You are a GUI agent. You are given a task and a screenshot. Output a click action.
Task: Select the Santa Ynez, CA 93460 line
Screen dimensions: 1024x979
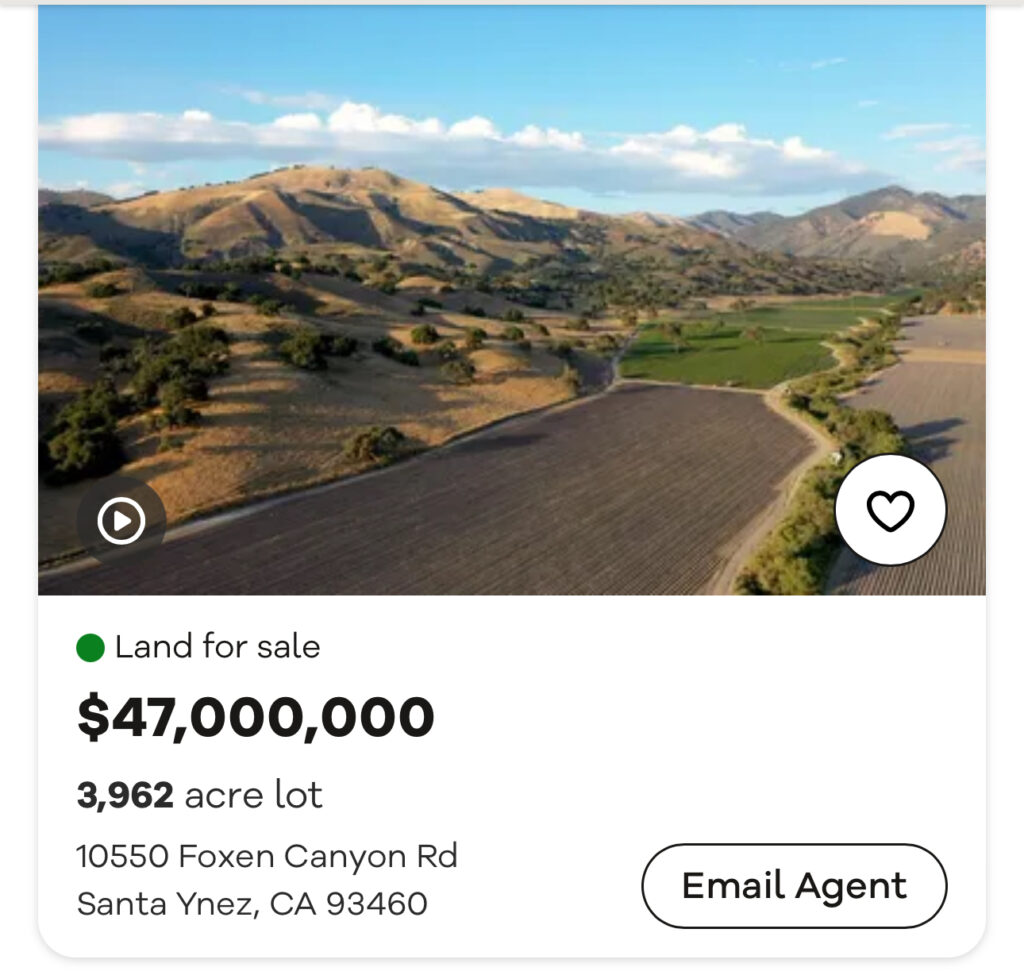(x=252, y=904)
